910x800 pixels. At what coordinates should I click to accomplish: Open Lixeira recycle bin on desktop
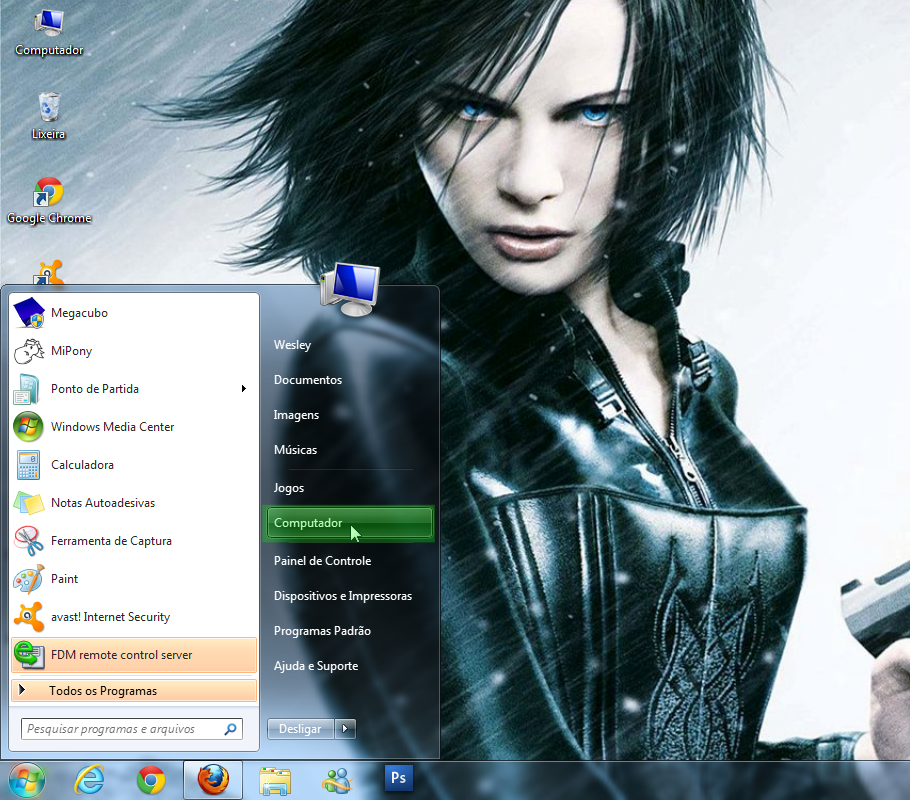48,115
